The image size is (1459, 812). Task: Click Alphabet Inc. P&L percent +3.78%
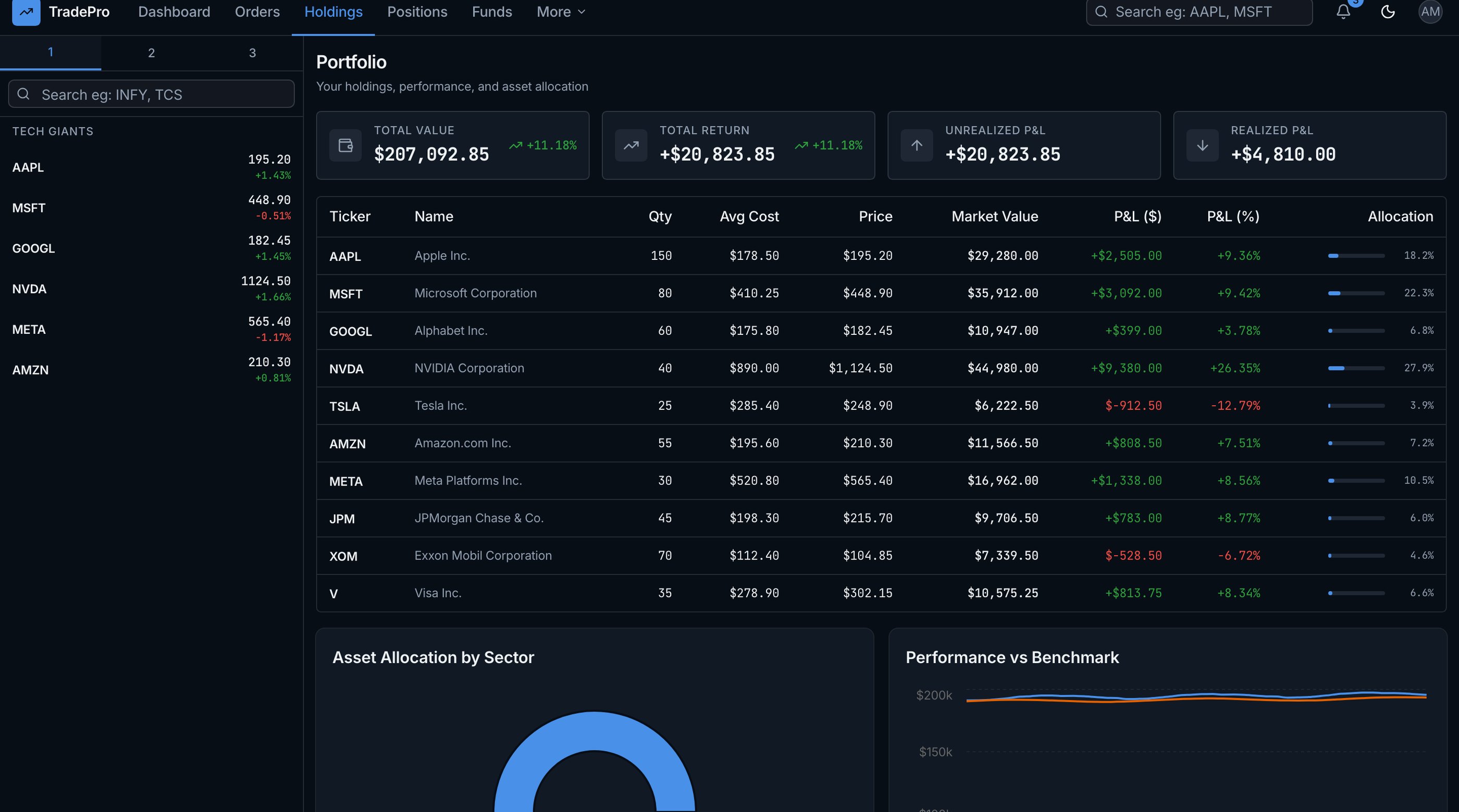tap(1238, 331)
